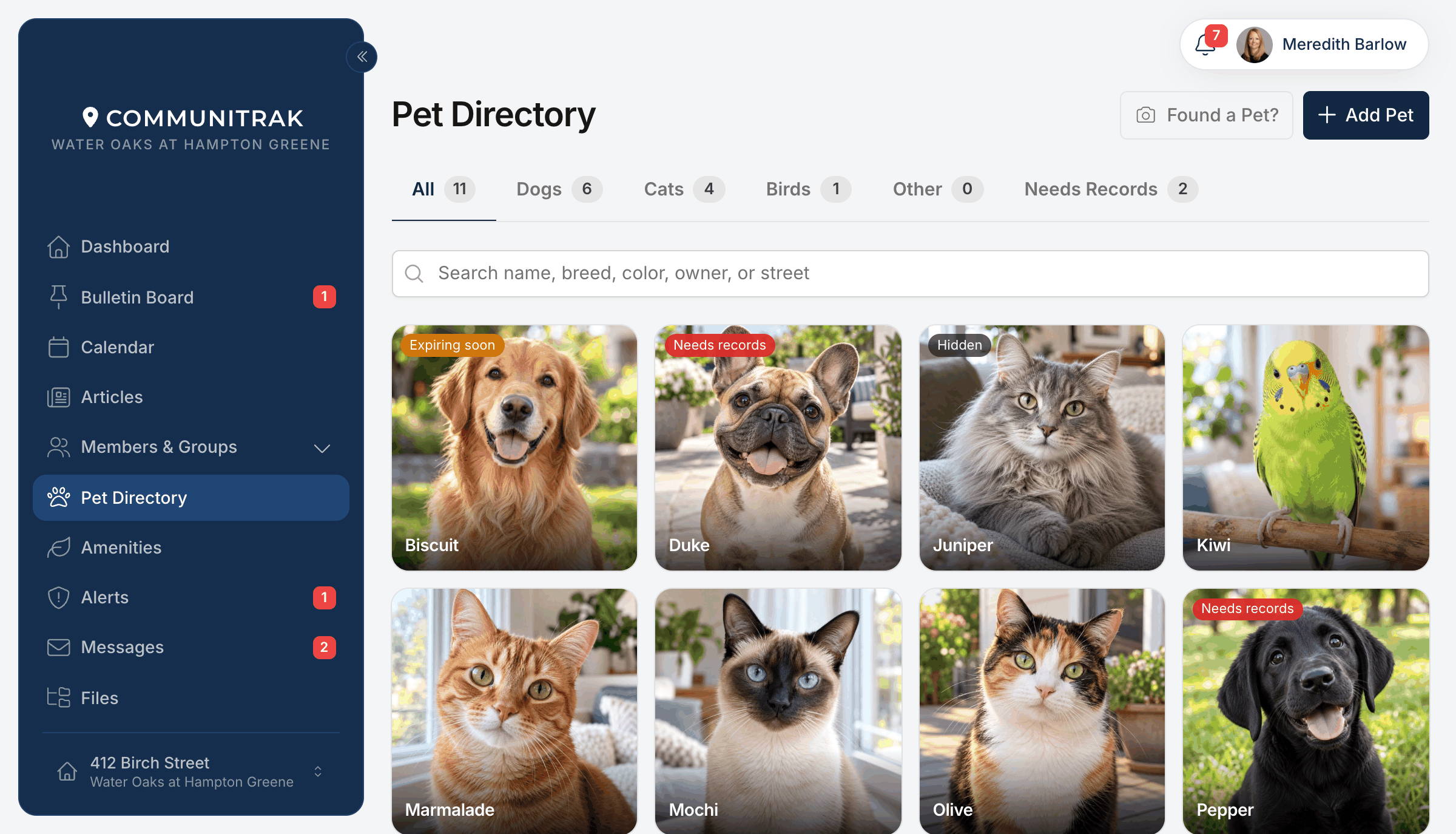Open Duke the French bulldog card

778,448
